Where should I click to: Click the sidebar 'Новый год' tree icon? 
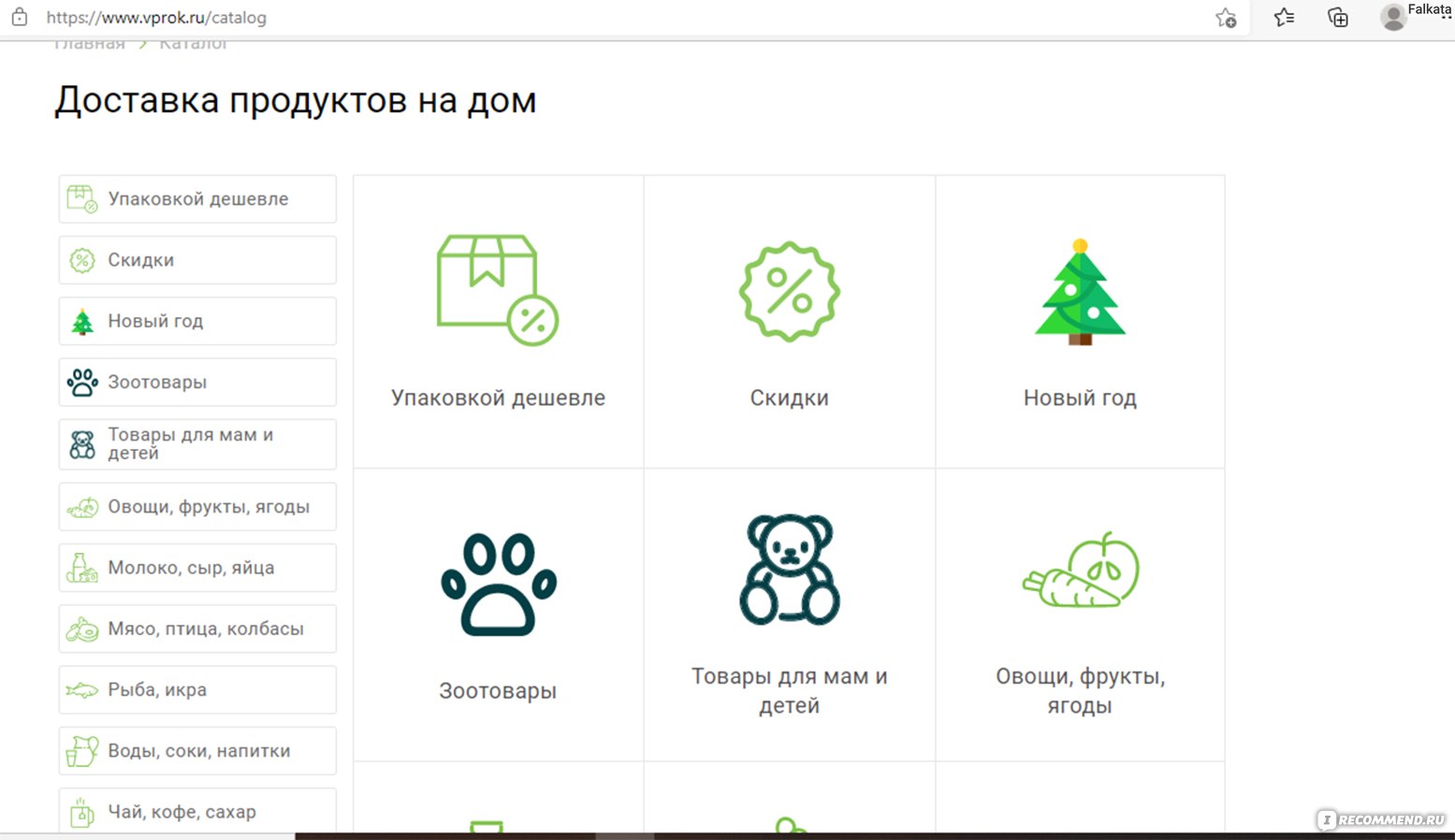coord(82,321)
